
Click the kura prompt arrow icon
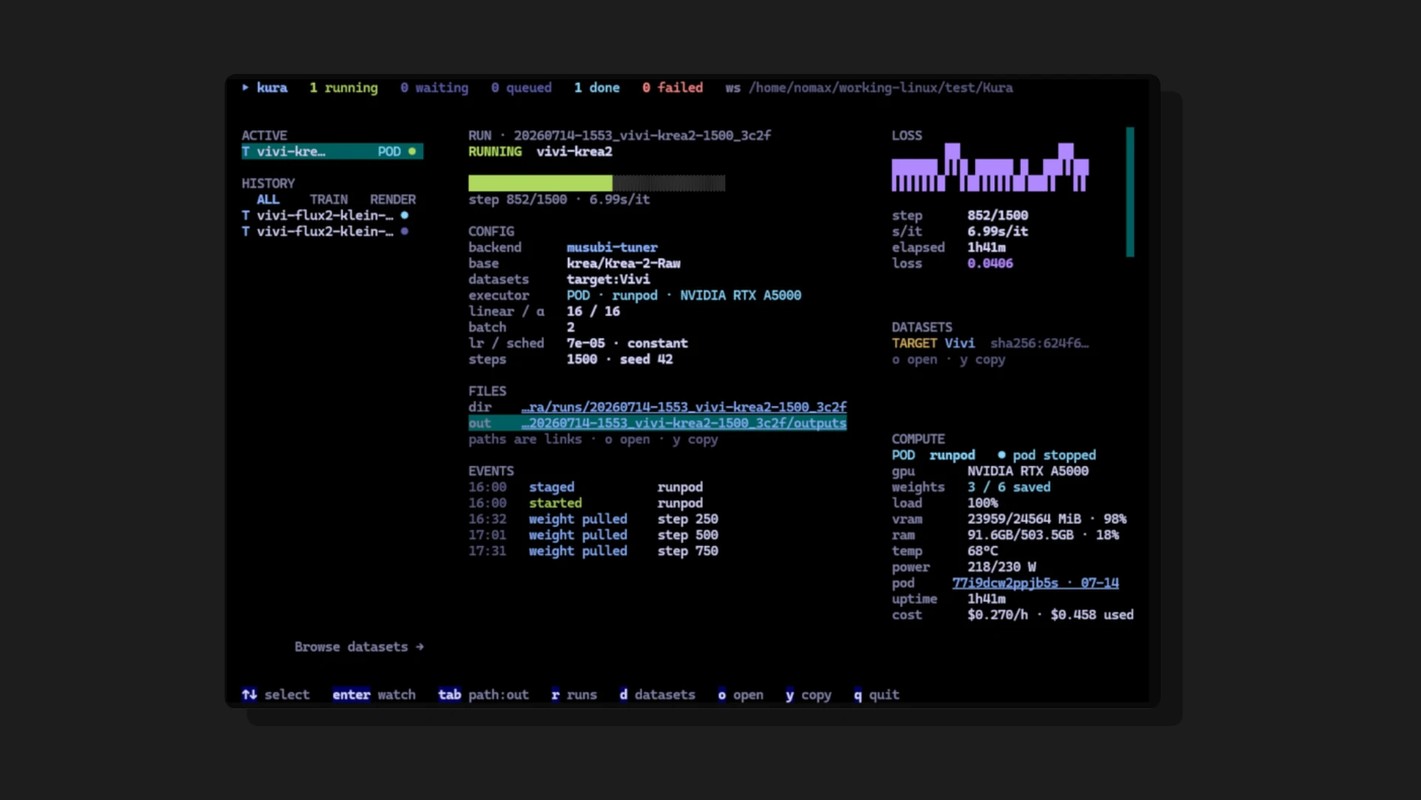[x=245, y=88]
